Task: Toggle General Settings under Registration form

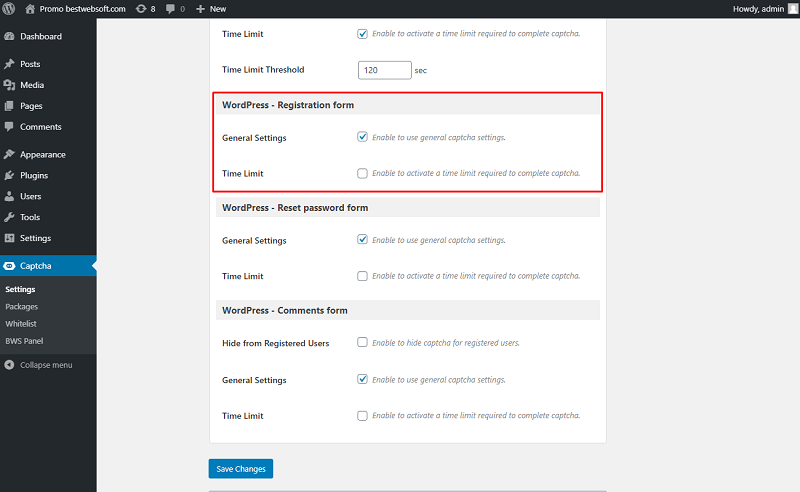Action: (x=362, y=137)
